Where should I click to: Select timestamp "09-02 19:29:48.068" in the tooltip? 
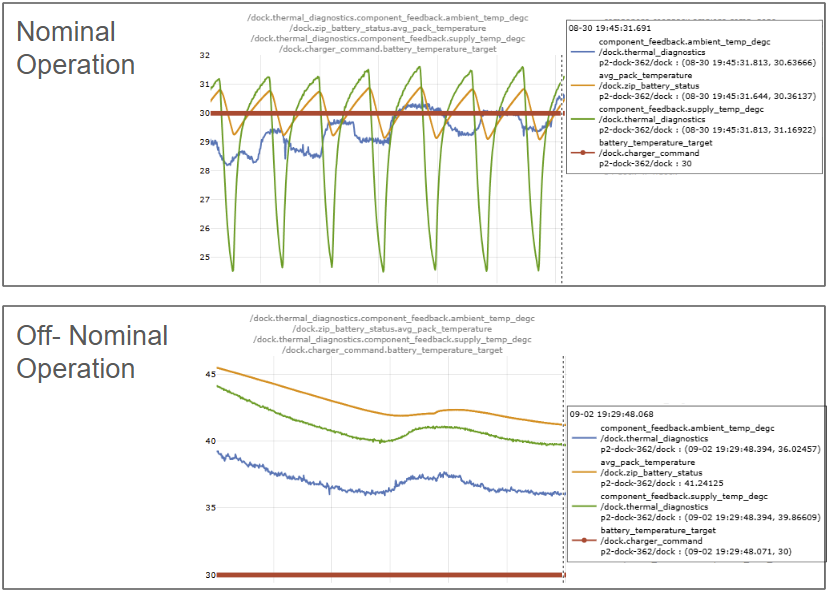click(x=611, y=414)
